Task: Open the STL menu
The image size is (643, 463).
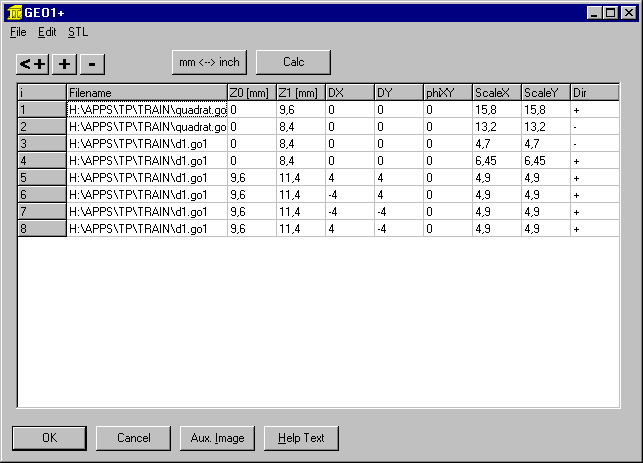Action: point(78,32)
